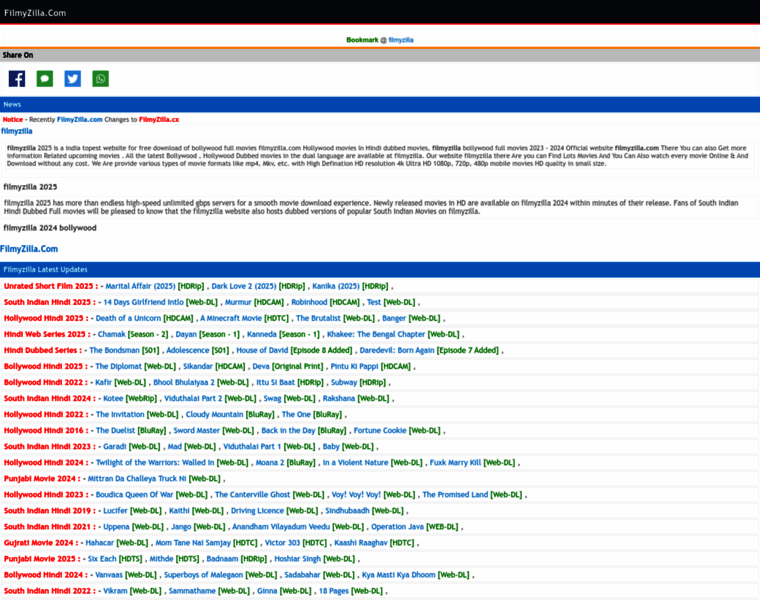Open the Robinhood movie link
The image size is (760, 600).
pos(309,302)
